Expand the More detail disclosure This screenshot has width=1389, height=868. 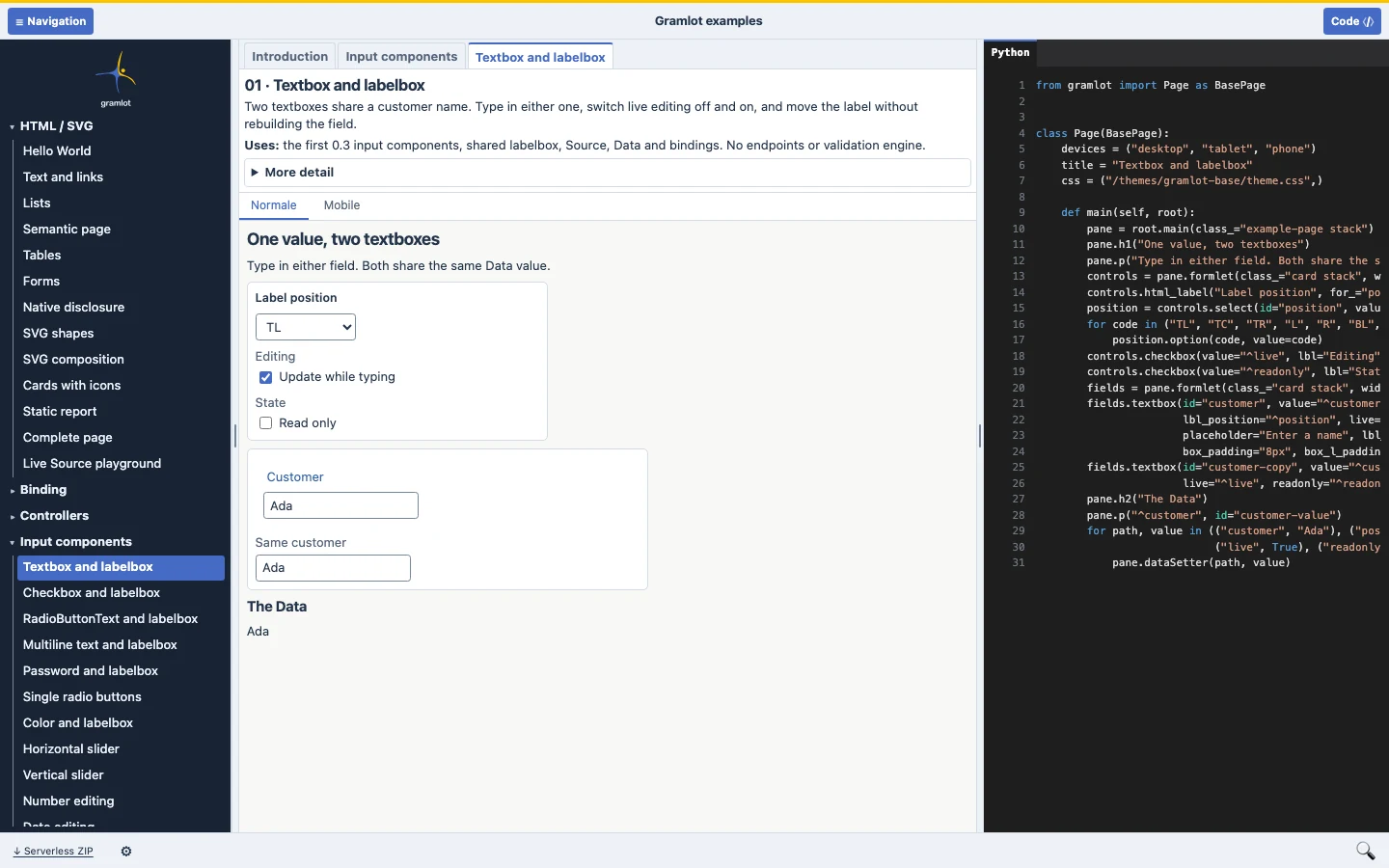(x=608, y=173)
